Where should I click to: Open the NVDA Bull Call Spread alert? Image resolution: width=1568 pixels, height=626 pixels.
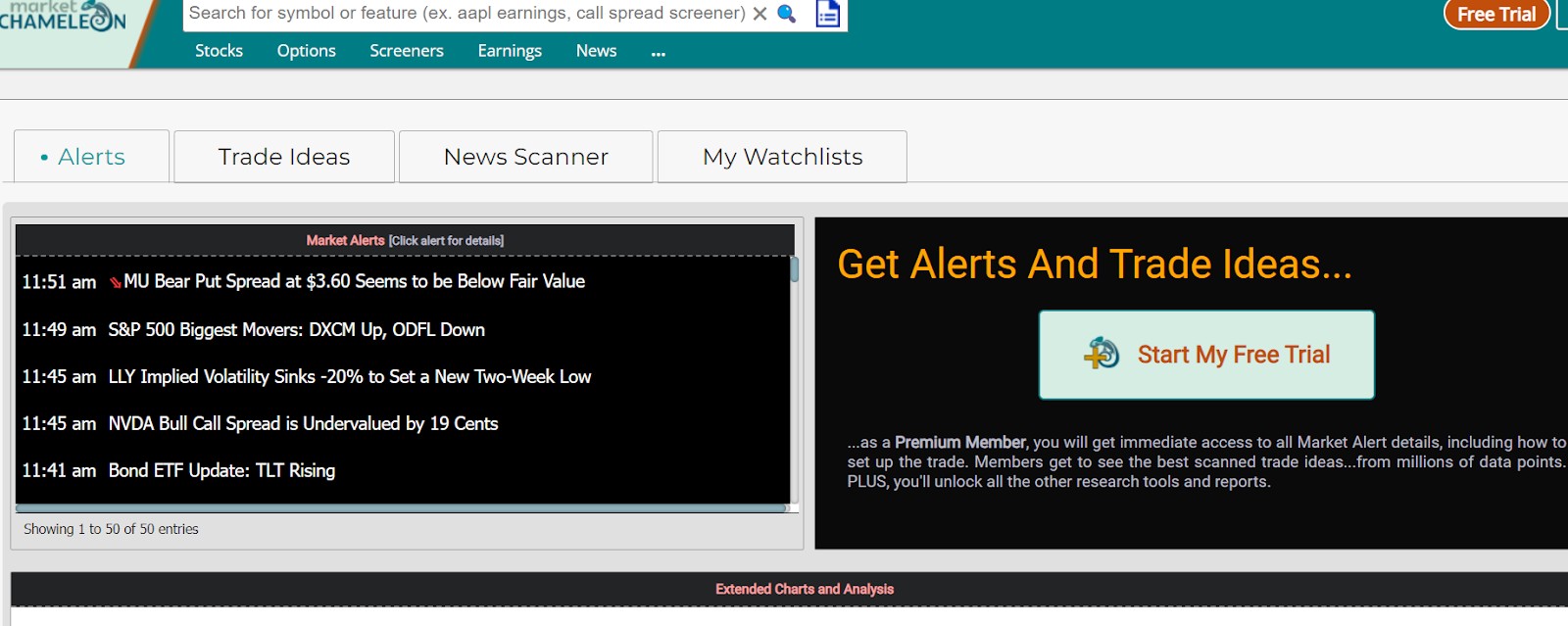click(303, 423)
